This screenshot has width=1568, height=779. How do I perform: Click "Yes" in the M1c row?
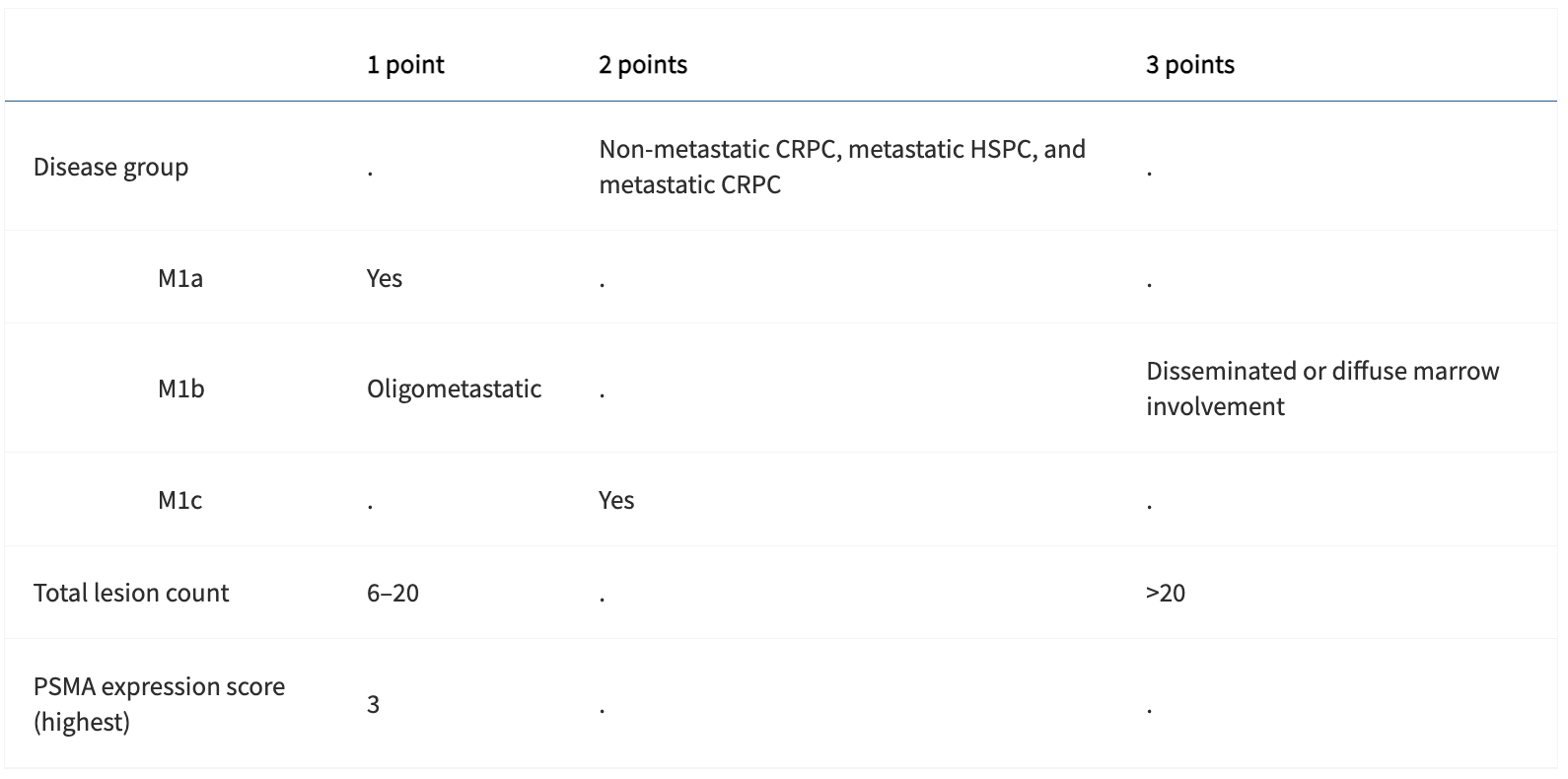(x=616, y=500)
